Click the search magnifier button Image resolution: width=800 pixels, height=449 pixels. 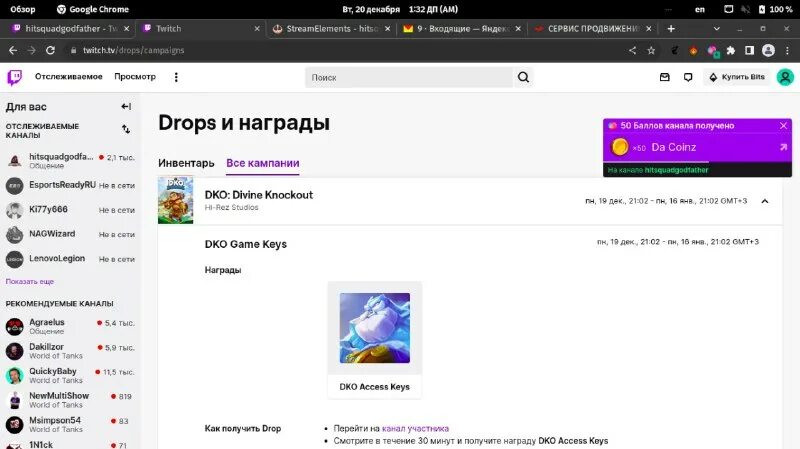pos(523,77)
